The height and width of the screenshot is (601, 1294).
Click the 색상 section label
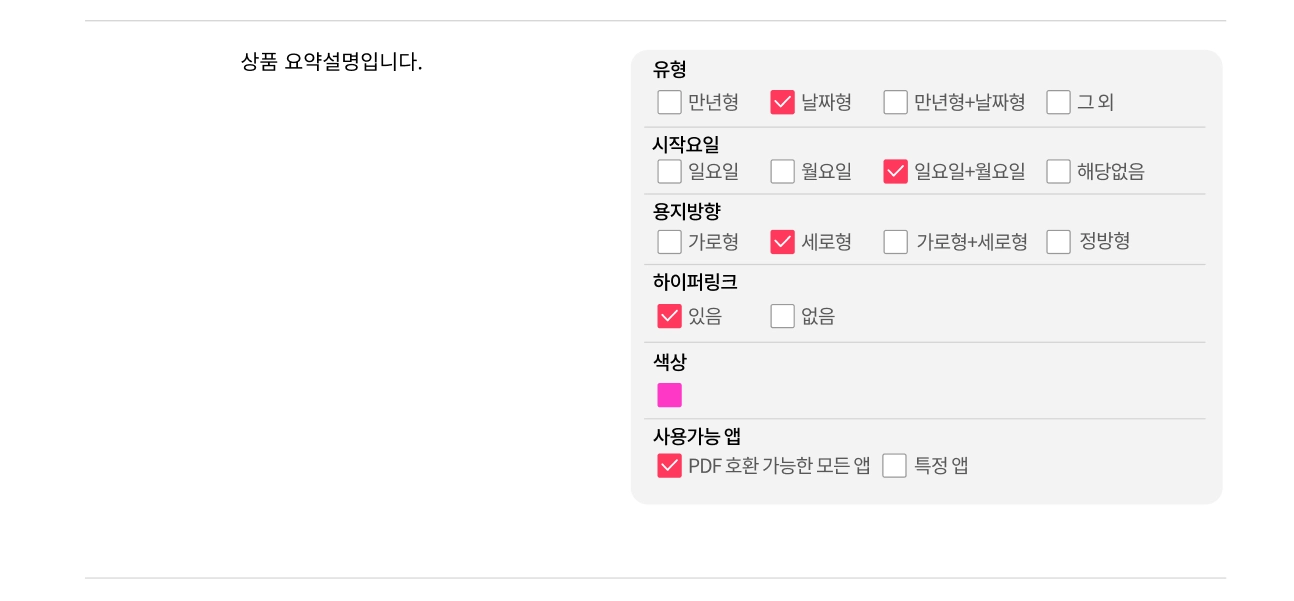pyautogui.click(x=669, y=362)
